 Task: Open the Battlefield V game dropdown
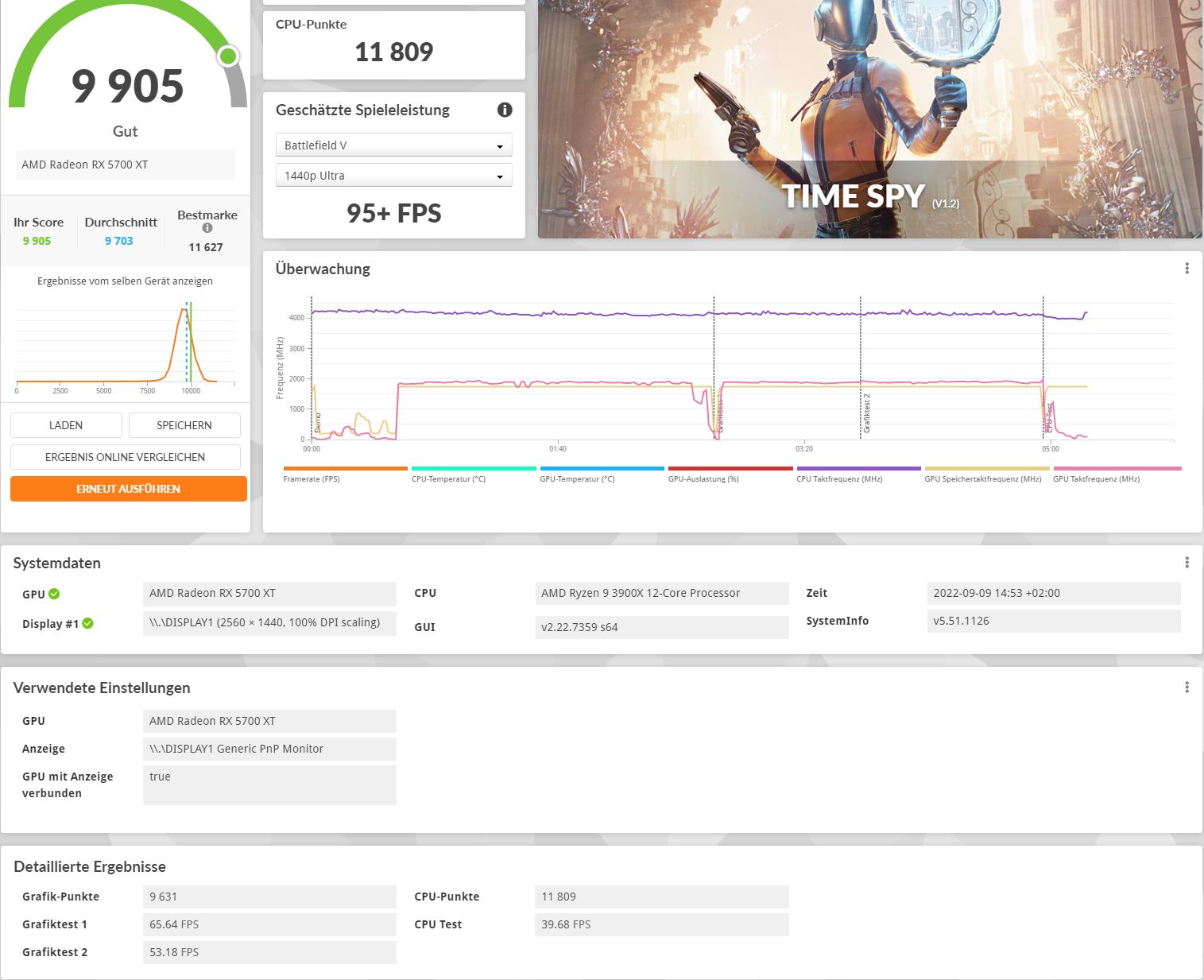click(x=393, y=145)
